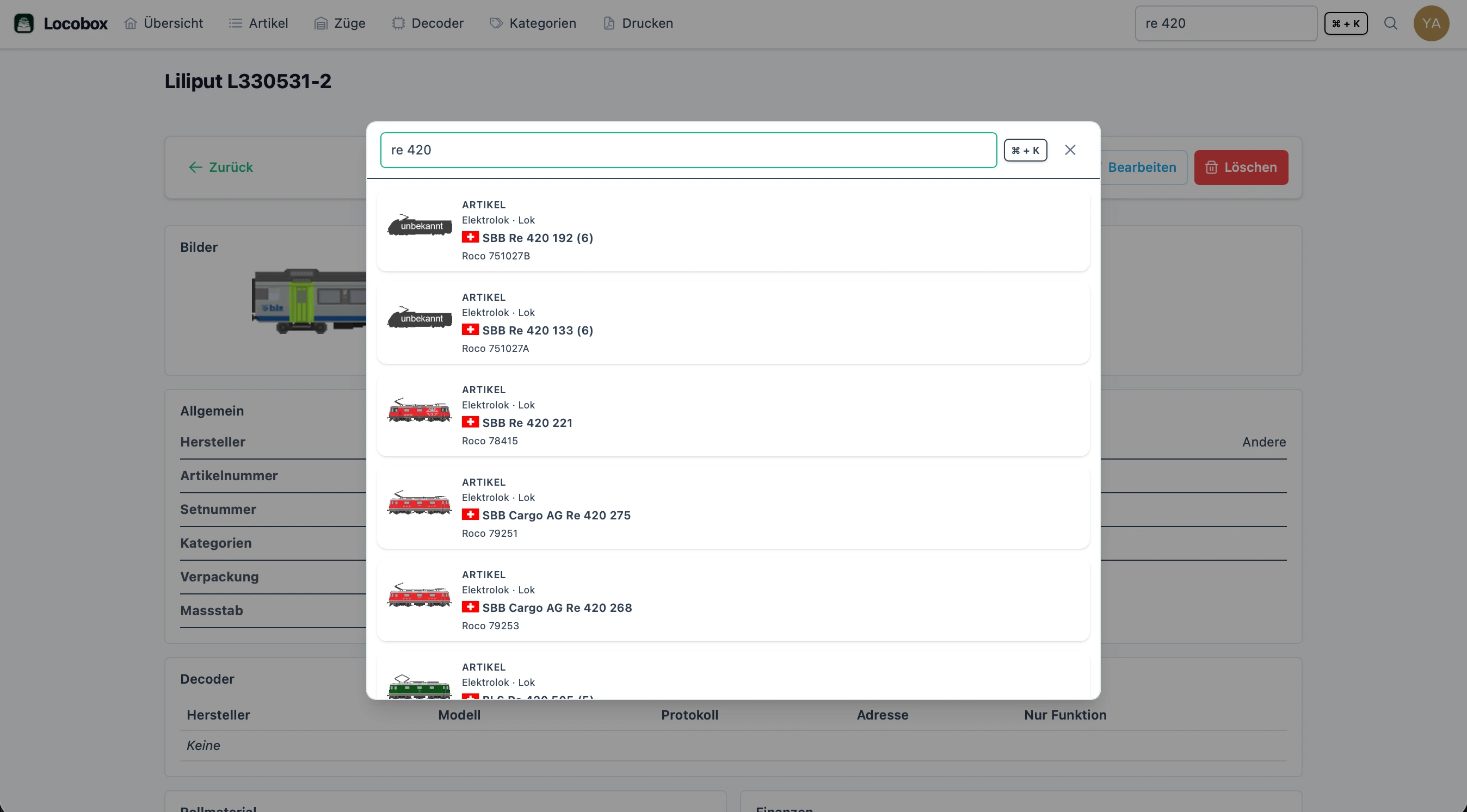Go to the Artikel list

[258, 23]
